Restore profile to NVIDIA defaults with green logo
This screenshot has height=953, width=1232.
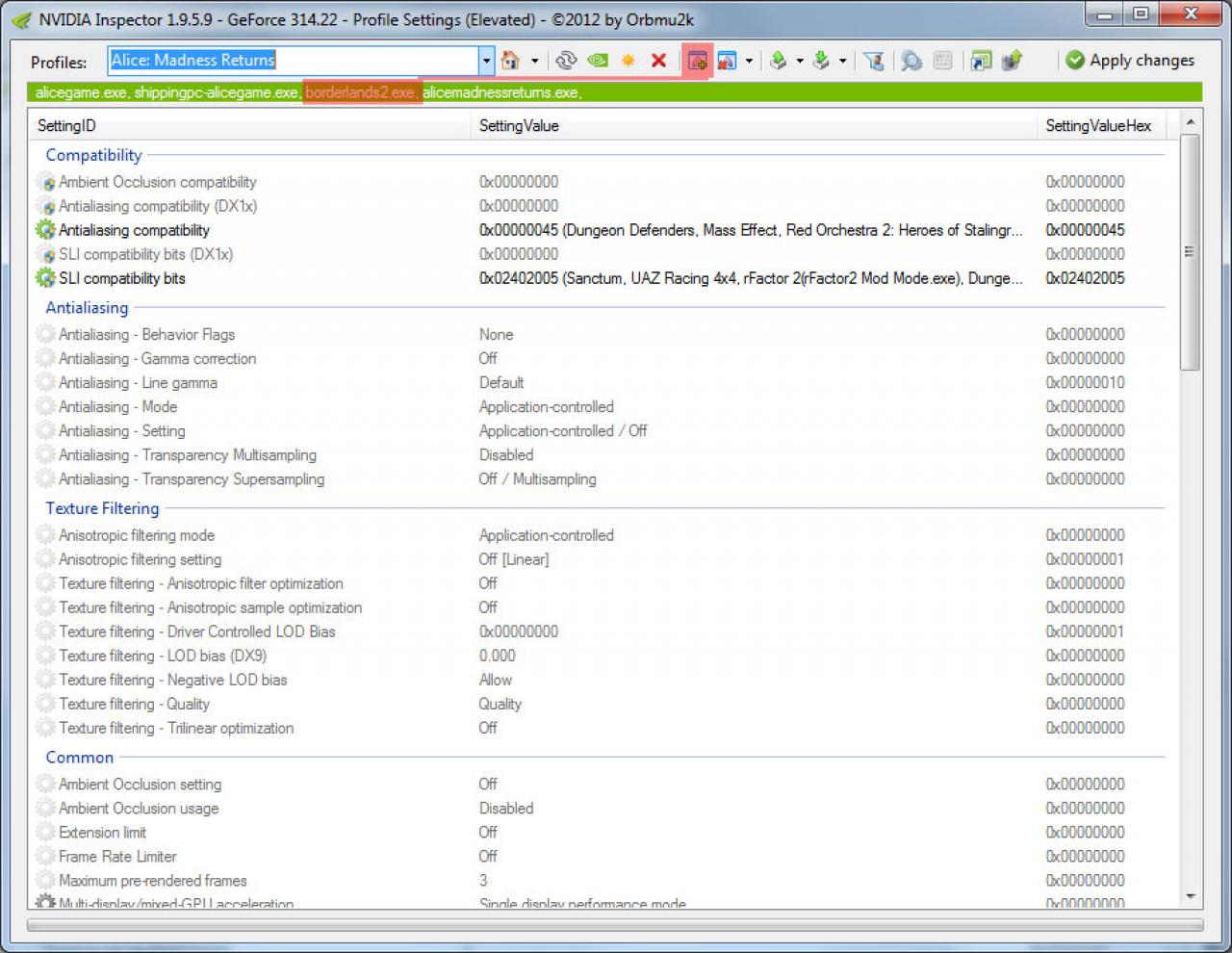pos(598,61)
